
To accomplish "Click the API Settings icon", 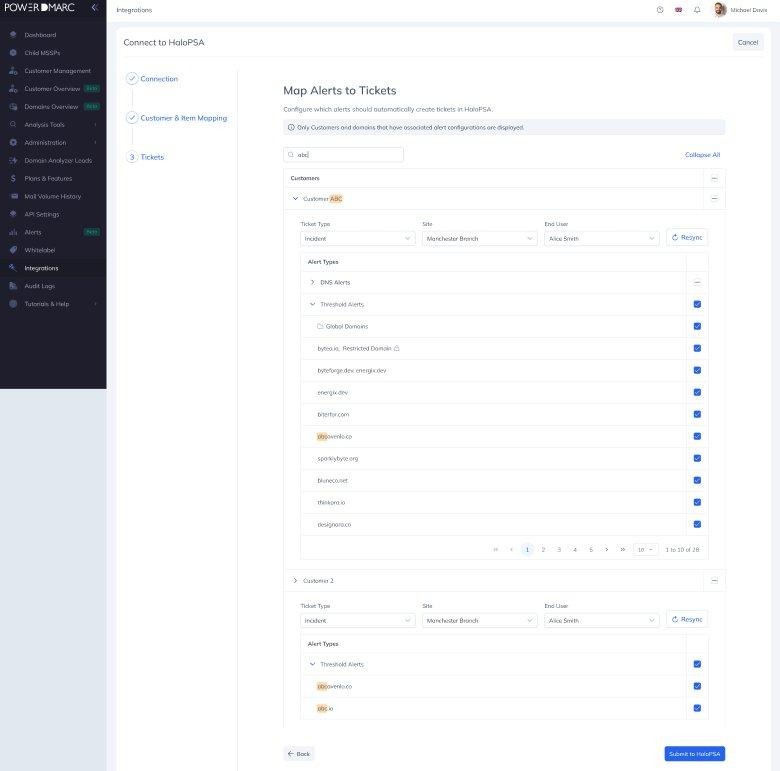I will [13, 214].
